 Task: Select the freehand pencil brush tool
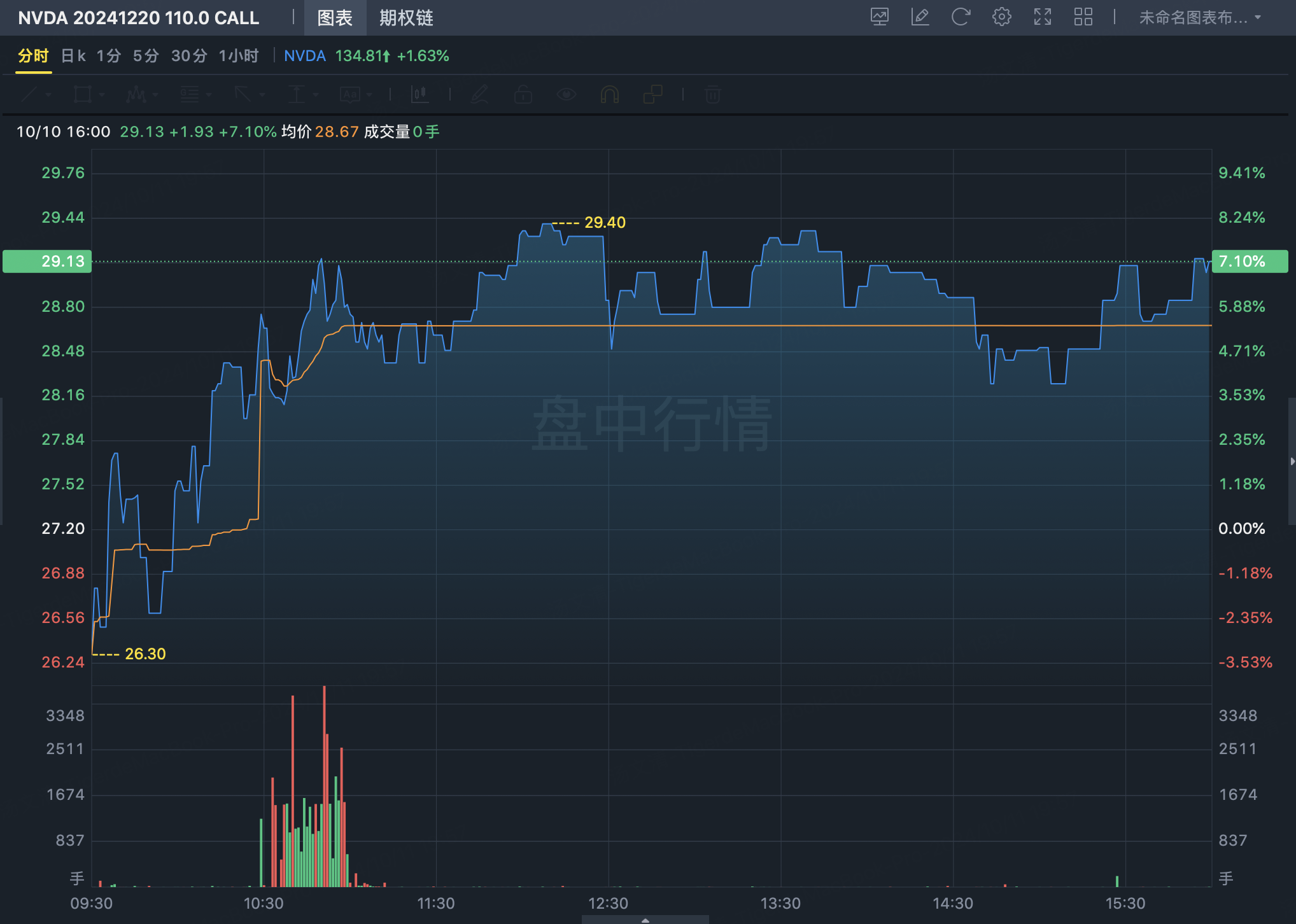[480, 95]
